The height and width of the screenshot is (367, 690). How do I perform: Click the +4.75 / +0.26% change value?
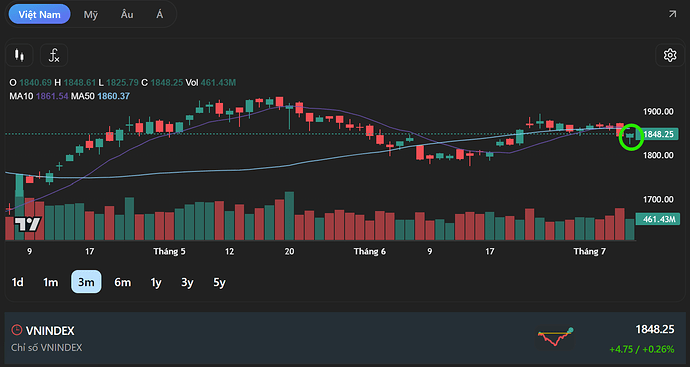click(x=642, y=349)
